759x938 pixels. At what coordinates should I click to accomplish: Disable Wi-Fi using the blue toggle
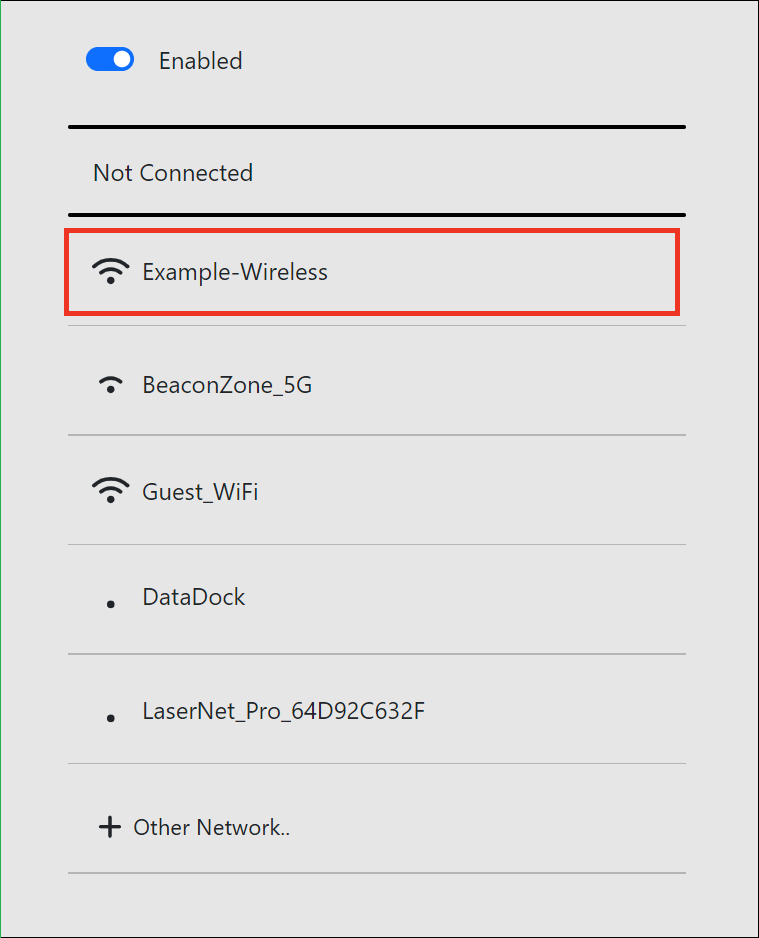tap(110, 60)
